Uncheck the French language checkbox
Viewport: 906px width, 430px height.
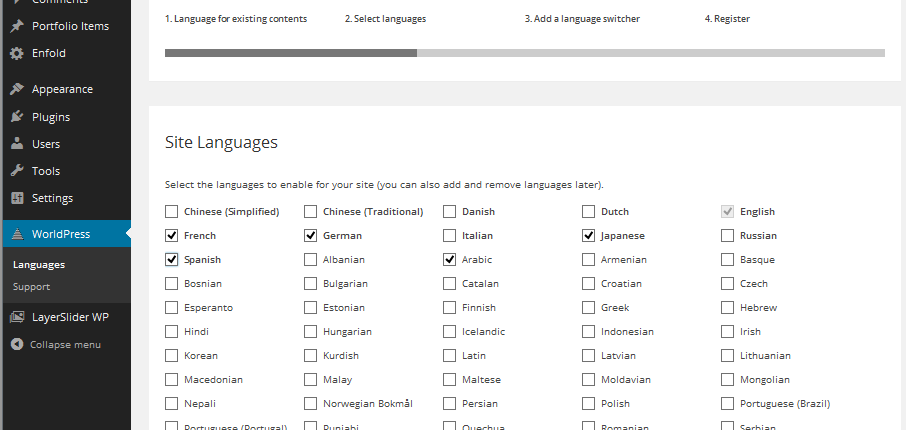pyautogui.click(x=171, y=235)
